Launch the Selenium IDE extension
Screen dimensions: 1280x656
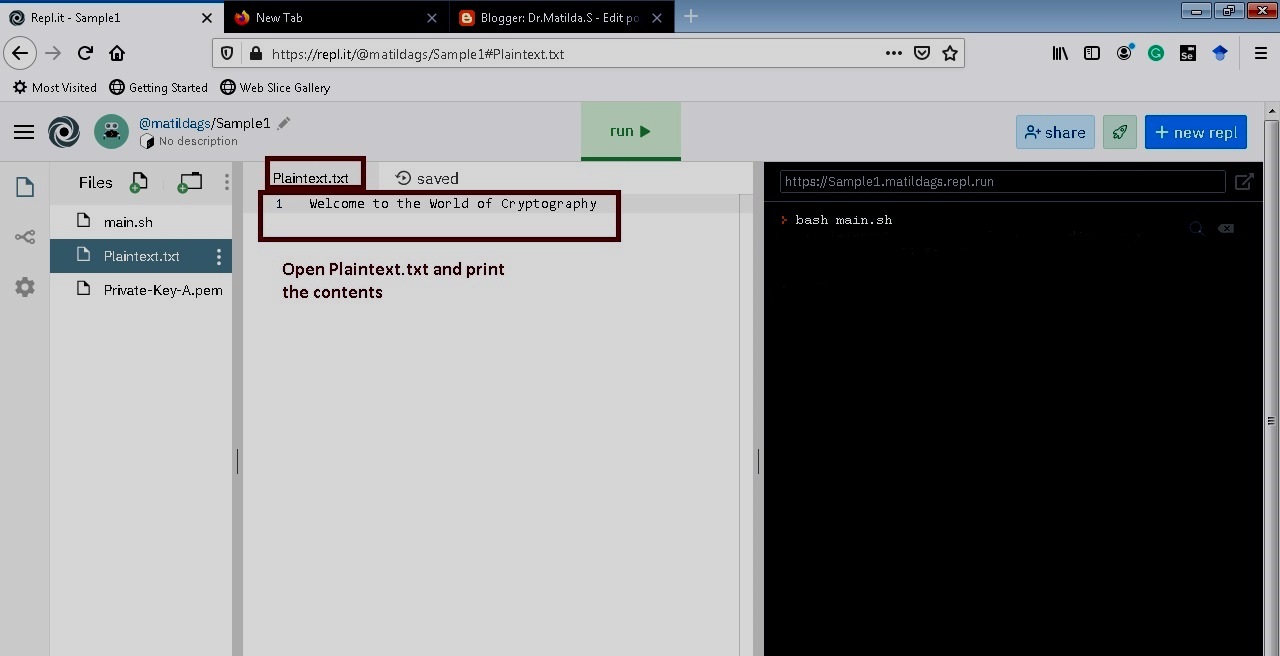[x=1188, y=53]
